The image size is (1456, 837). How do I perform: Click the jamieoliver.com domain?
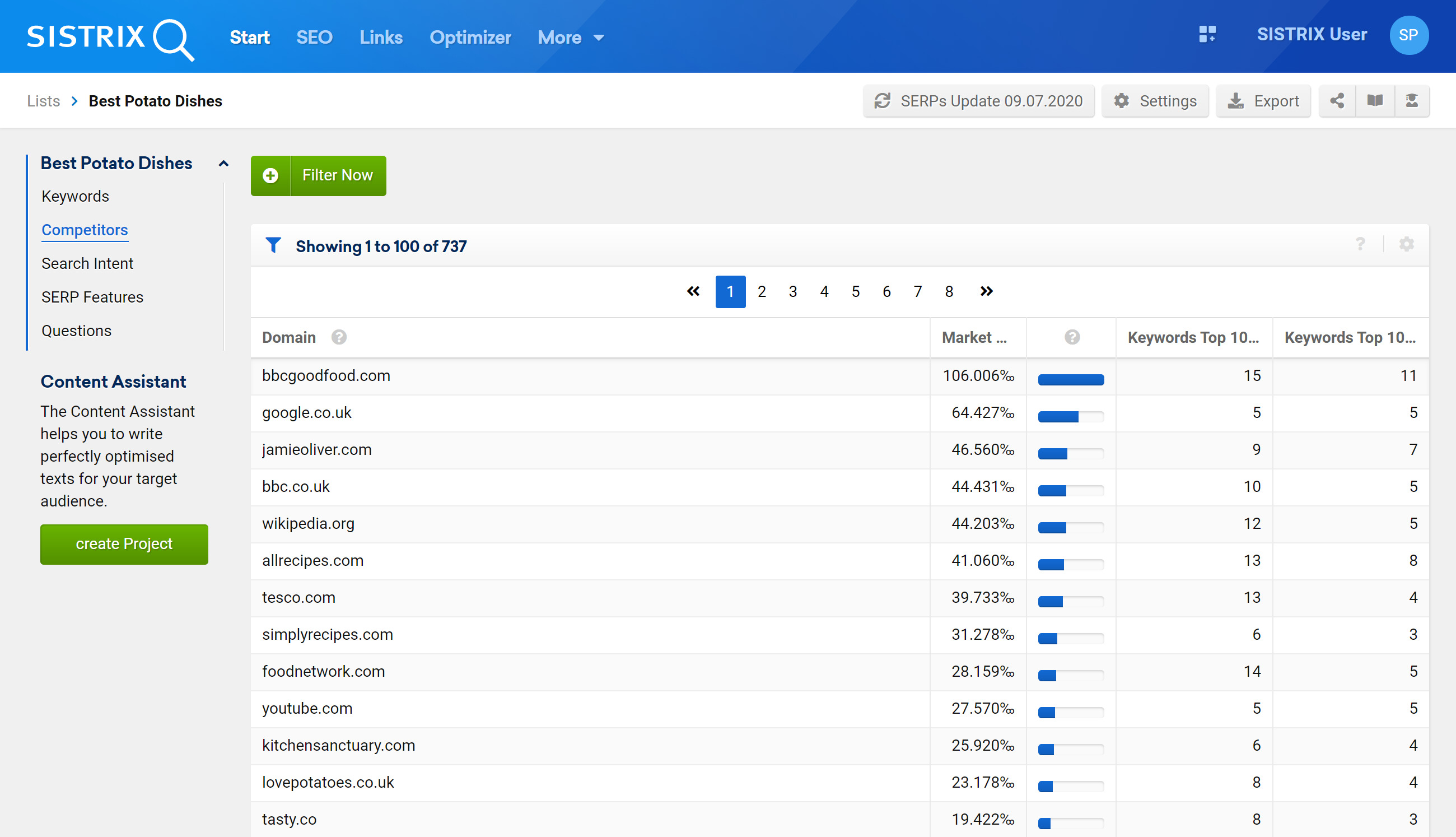(316, 449)
